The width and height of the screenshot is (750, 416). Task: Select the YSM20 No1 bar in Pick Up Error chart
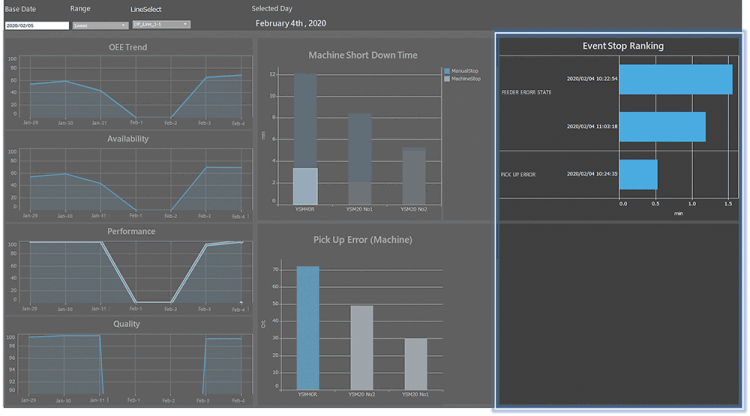pos(415,364)
